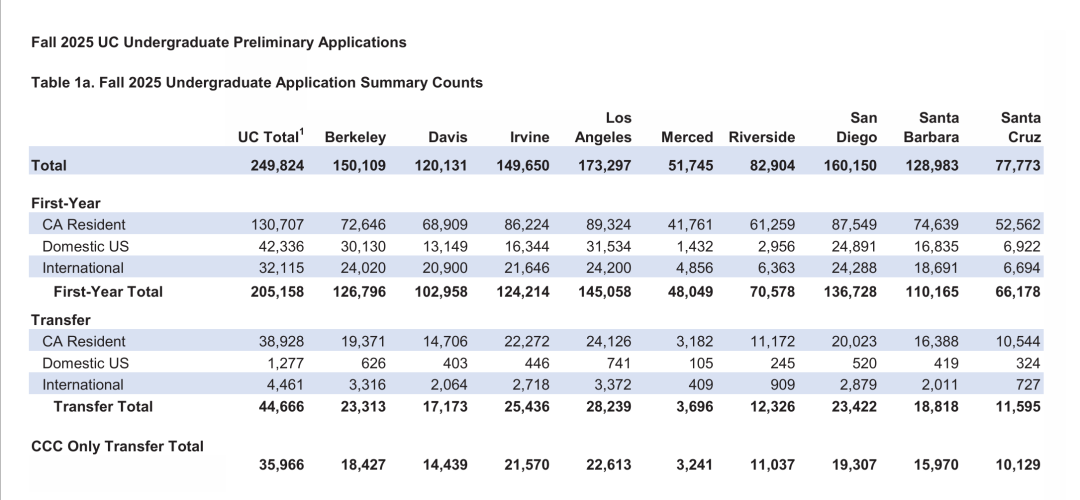Select Merced First-Year Domestic US value 1,432
Image resolution: width=1080 pixels, height=500 pixels.
(x=695, y=247)
